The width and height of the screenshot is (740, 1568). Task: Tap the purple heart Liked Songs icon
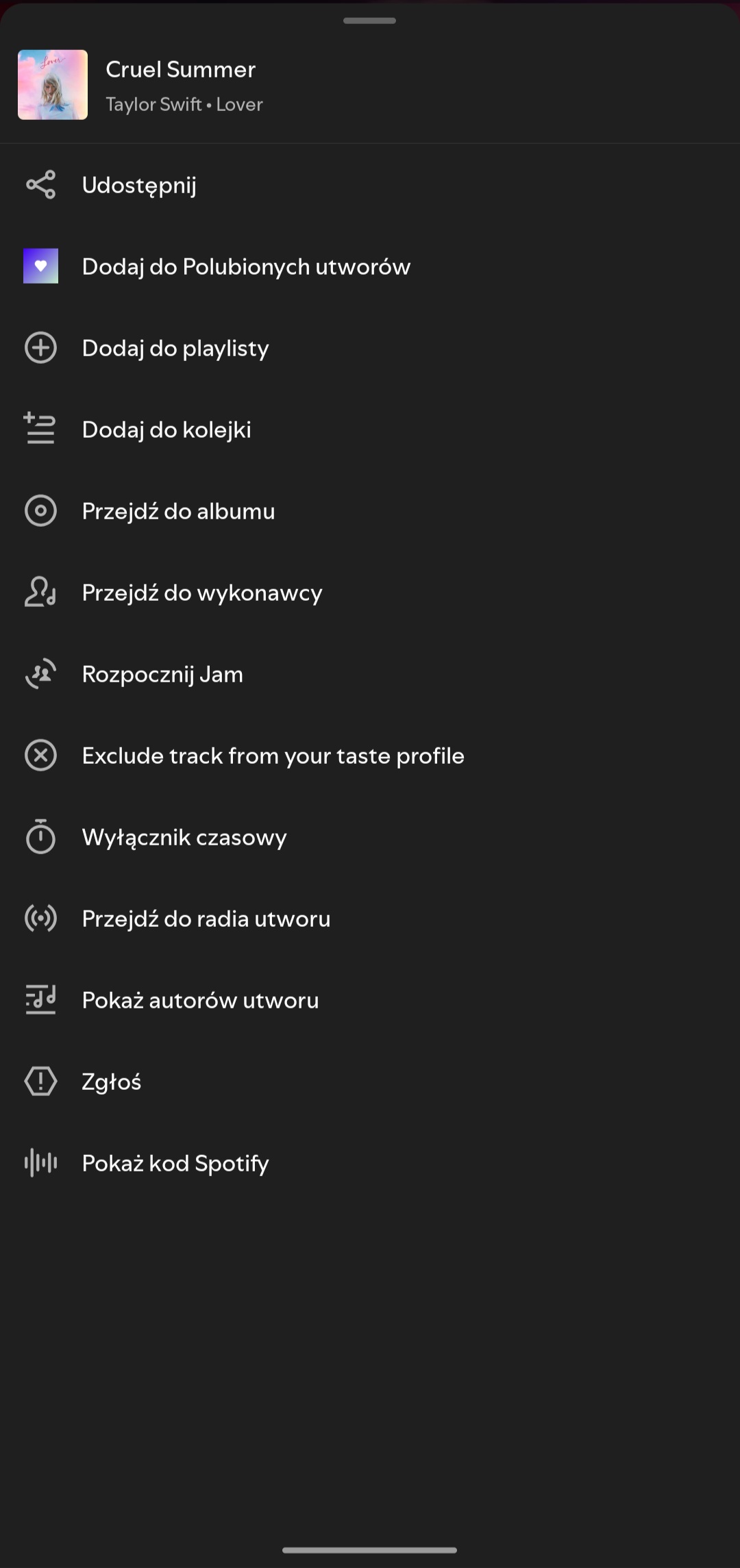click(40, 266)
